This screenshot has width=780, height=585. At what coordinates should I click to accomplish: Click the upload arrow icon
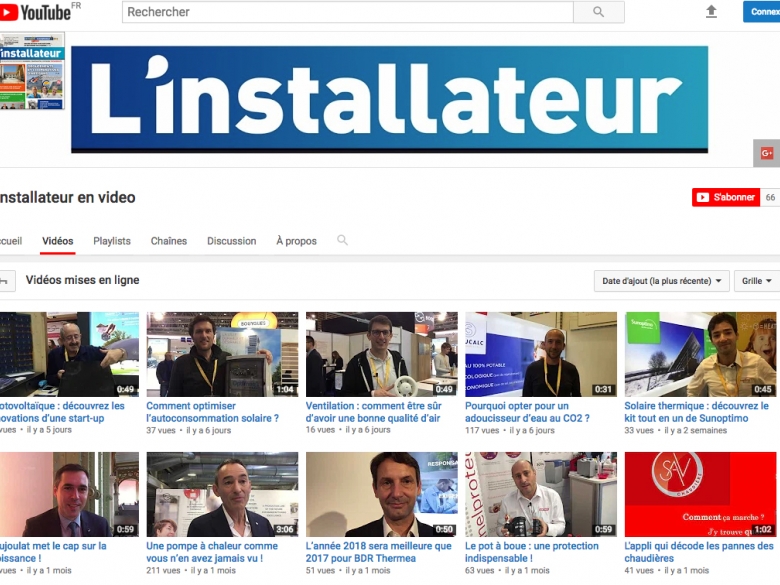(711, 12)
